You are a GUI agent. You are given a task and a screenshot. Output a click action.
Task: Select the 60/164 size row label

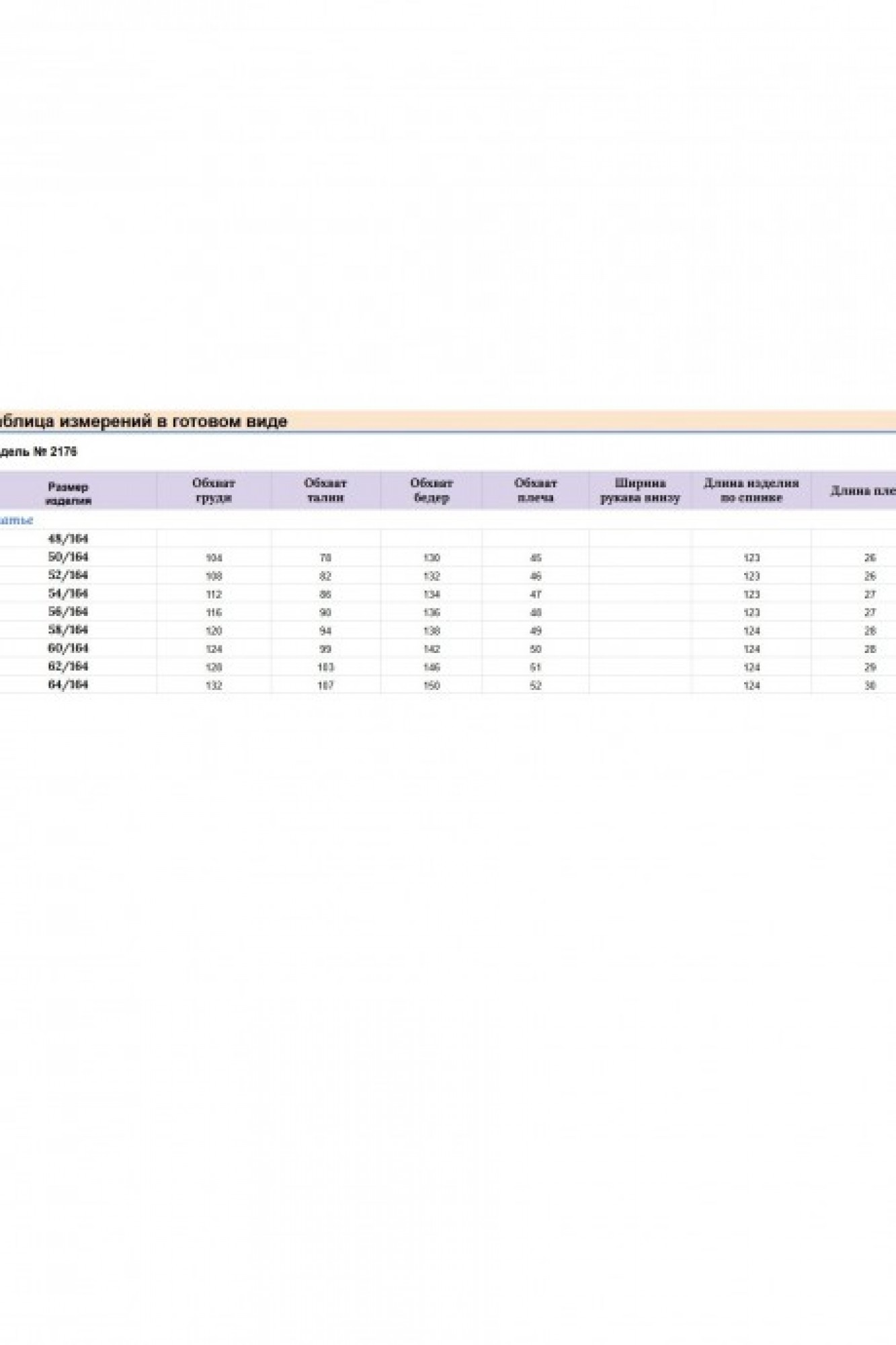coord(69,648)
